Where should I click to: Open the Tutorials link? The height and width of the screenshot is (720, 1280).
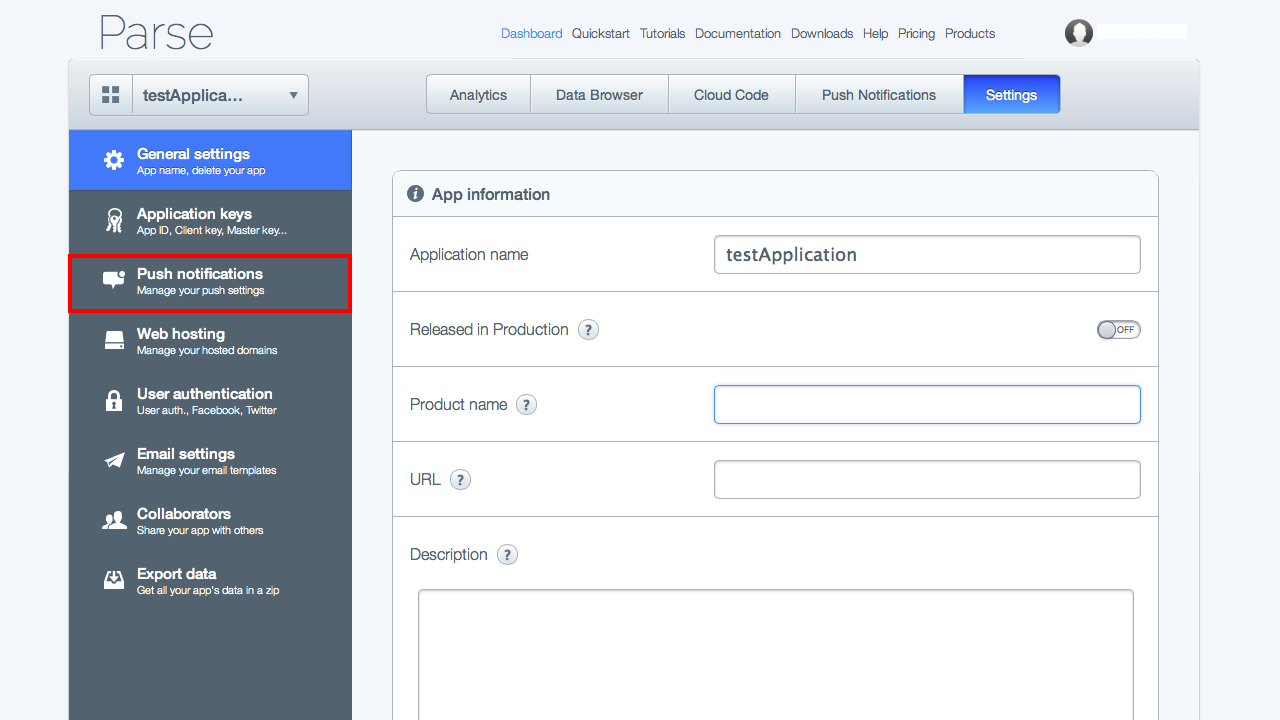pyautogui.click(x=662, y=33)
